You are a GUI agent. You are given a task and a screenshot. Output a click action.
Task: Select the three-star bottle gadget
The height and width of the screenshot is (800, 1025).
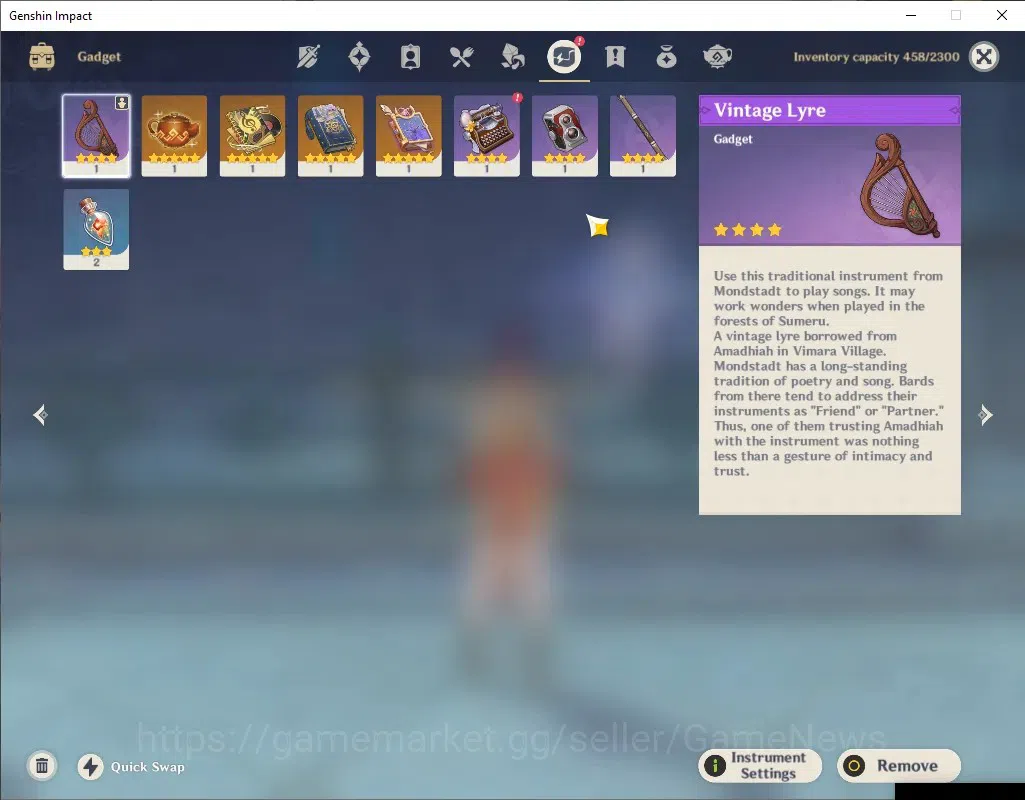tap(96, 229)
